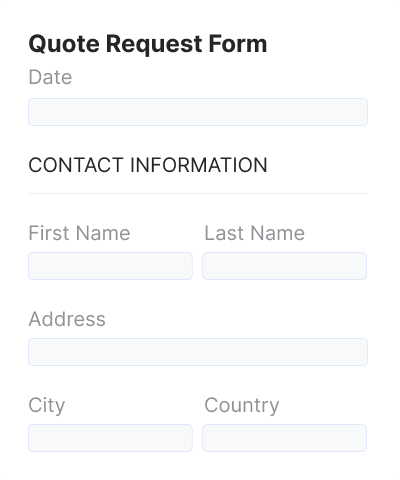Image resolution: width=400 pixels, height=480 pixels.
Task: Activate the City text field
Action: click(x=110, y=438)
